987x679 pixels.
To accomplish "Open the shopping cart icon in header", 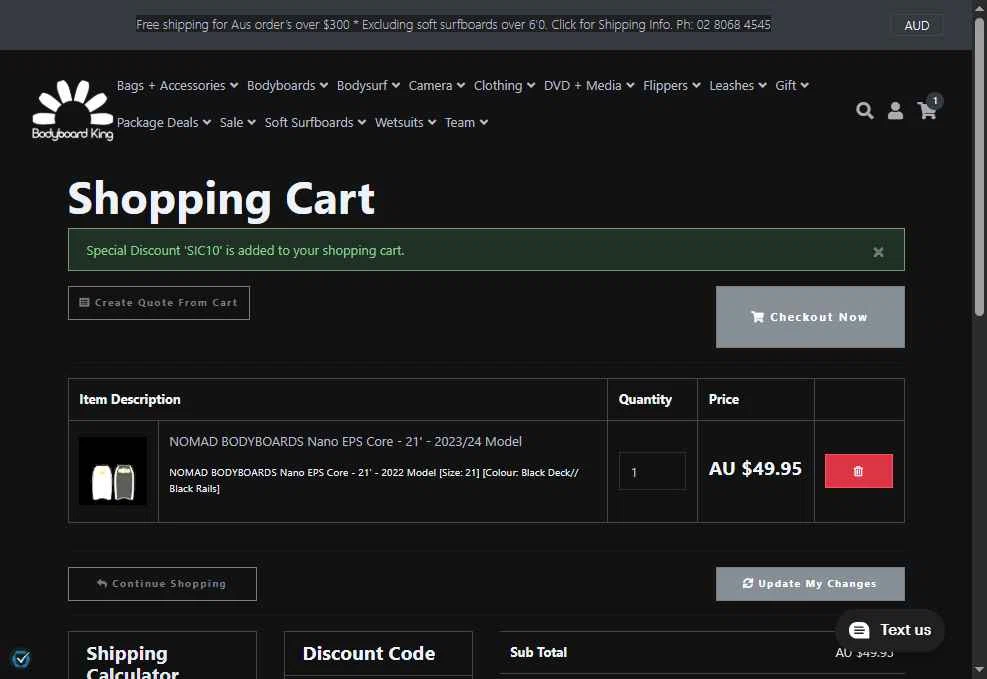I will tap(927, 111).
